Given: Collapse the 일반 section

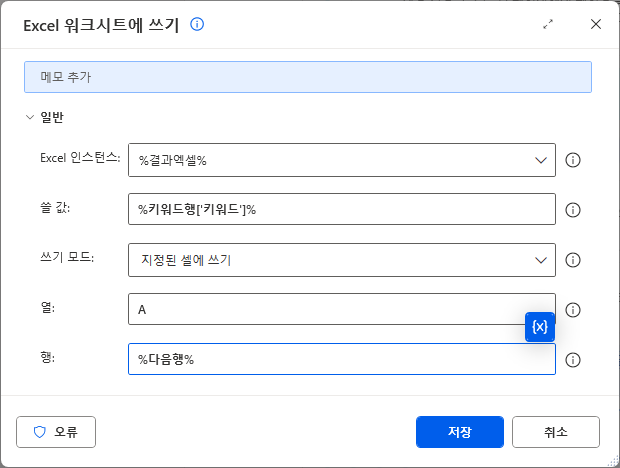Looking at the screenshot, I should pyautogui.click(x=30, y=117).
